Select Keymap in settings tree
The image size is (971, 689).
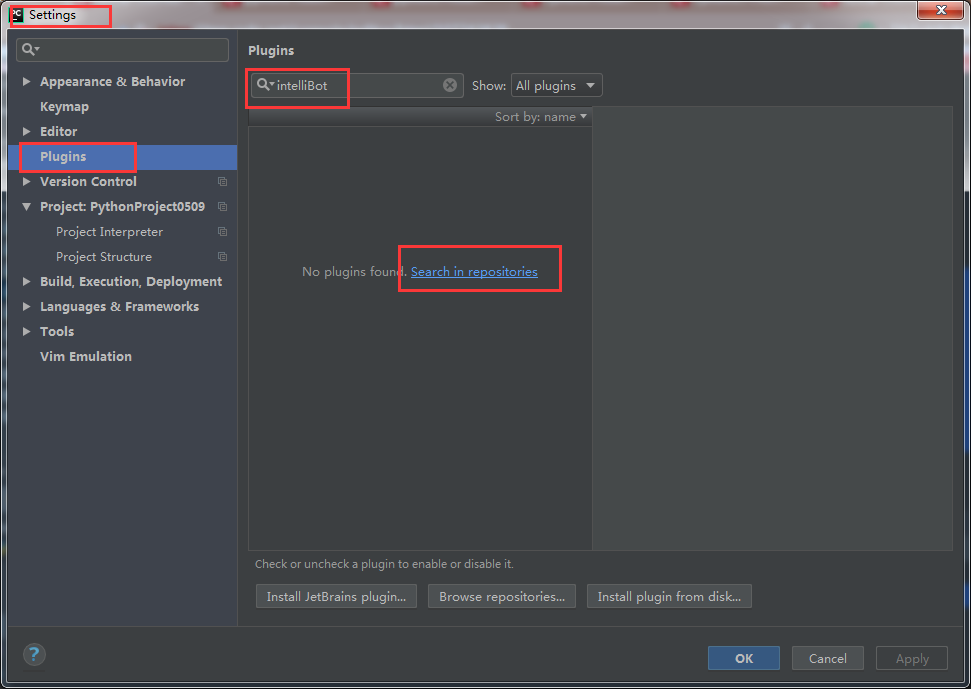(64, 106)
